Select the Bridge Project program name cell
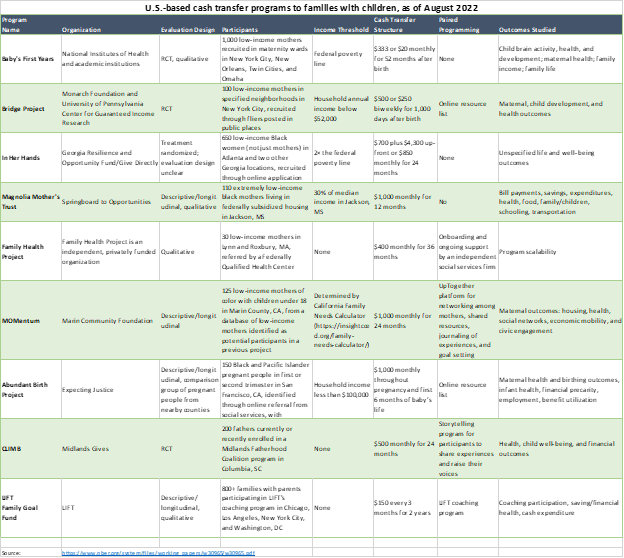 point(28,109)
